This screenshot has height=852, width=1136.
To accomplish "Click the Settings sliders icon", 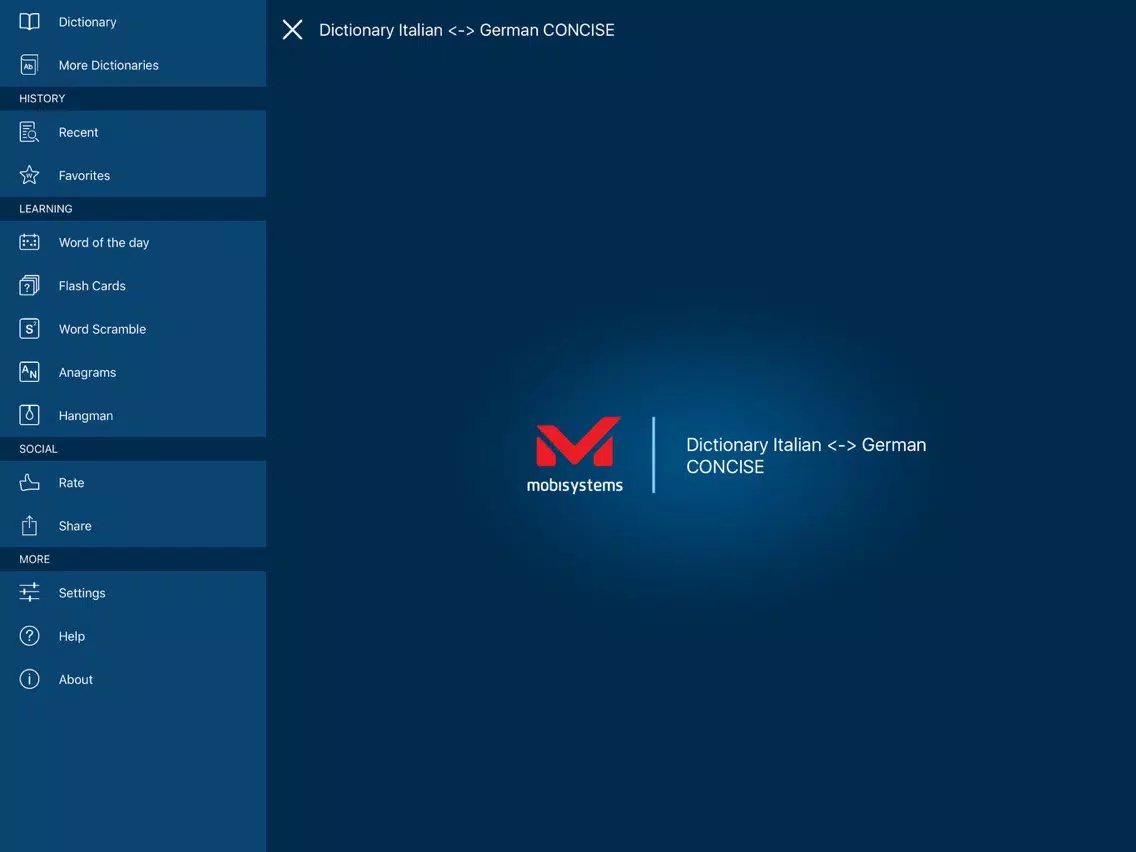I will tap(29, 592).
